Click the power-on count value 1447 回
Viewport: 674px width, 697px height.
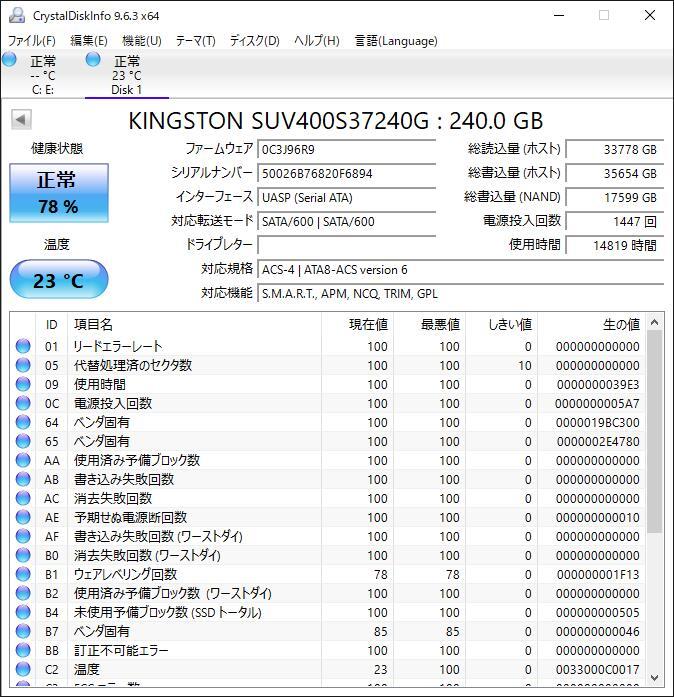pos(614,221)
